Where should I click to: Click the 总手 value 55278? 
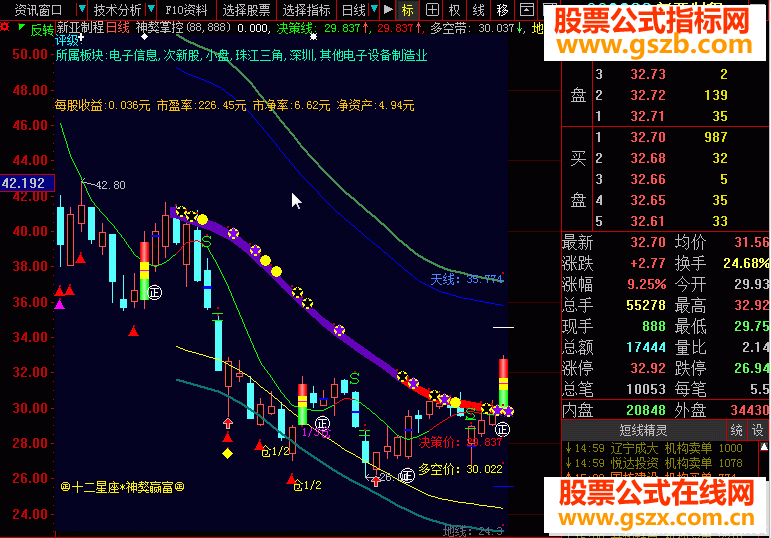[646, 305]
